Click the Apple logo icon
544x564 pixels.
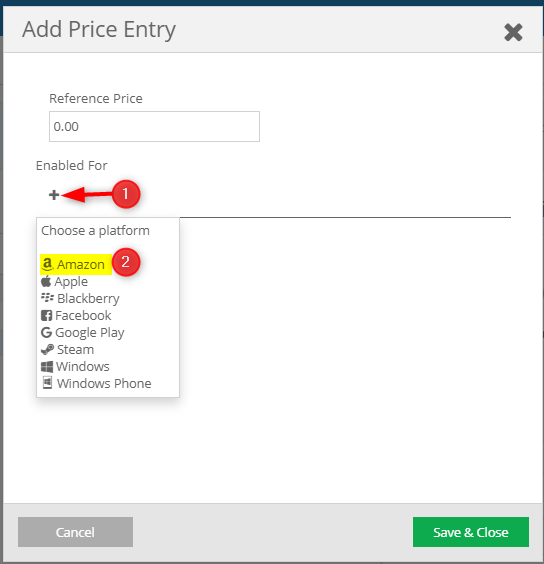(46, 281)
